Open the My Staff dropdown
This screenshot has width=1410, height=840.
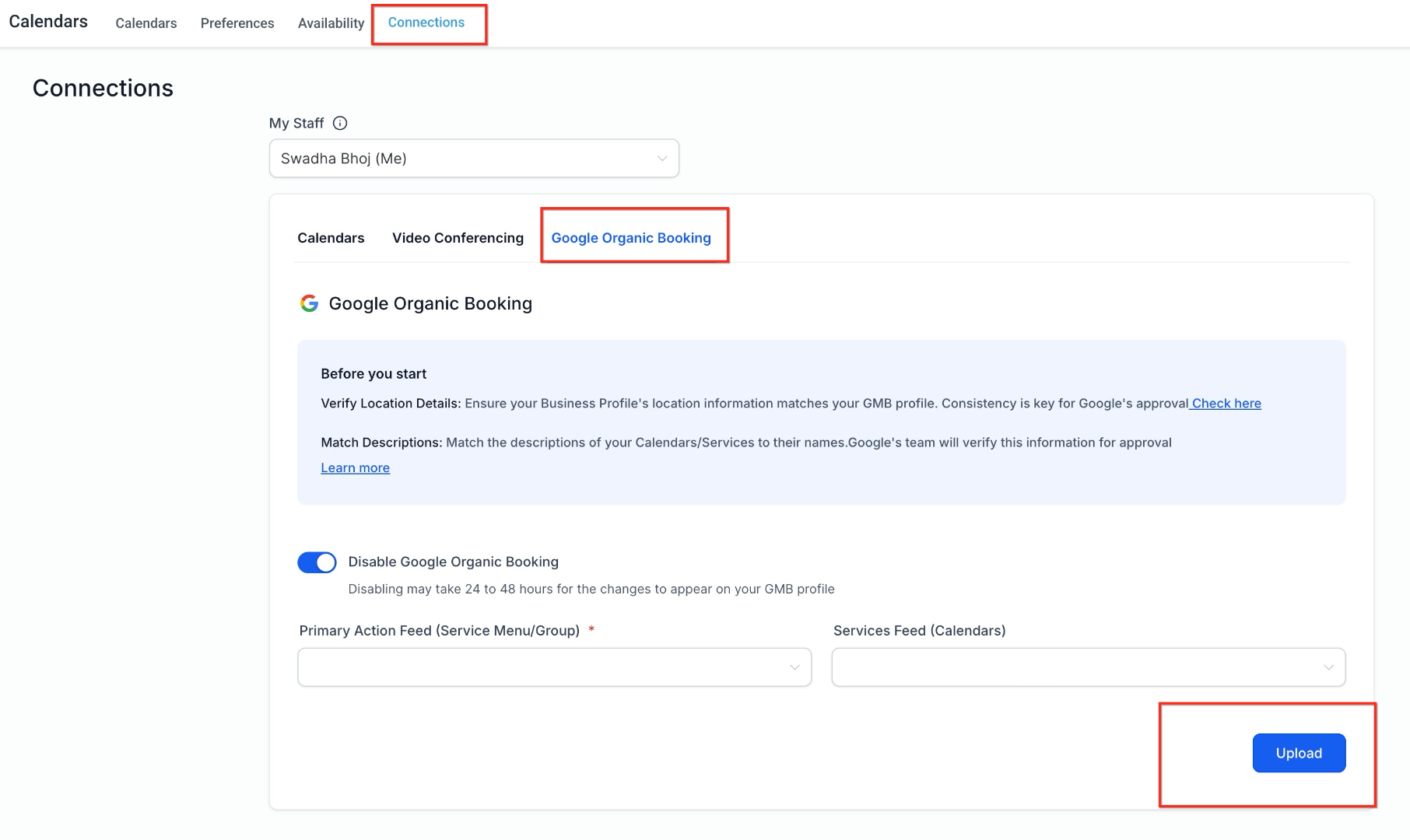point(474,159)
